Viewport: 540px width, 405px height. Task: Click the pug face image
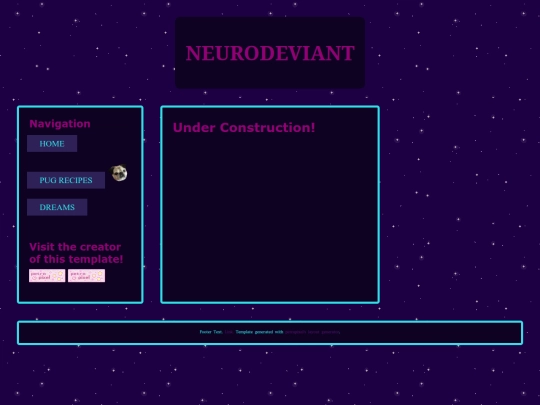click(x=119, y=173)
